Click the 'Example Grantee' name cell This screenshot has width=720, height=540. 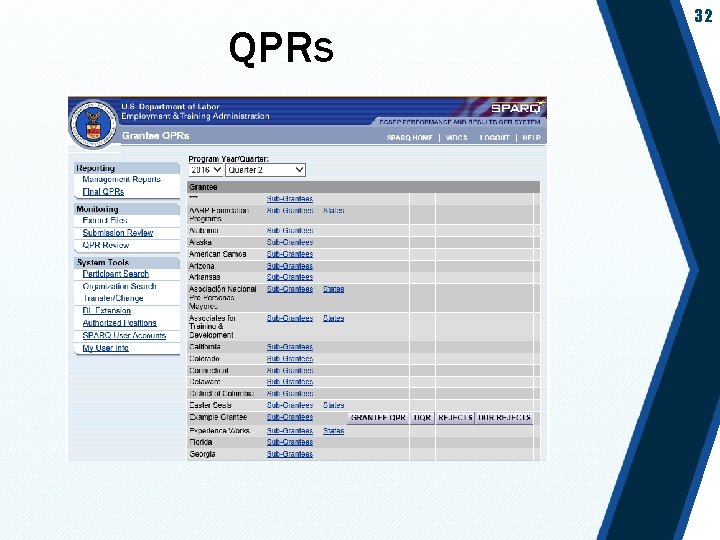218,417
